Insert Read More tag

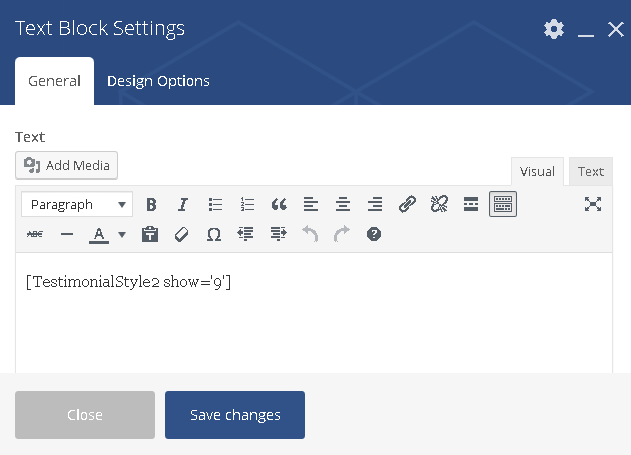tap(471, 205)
